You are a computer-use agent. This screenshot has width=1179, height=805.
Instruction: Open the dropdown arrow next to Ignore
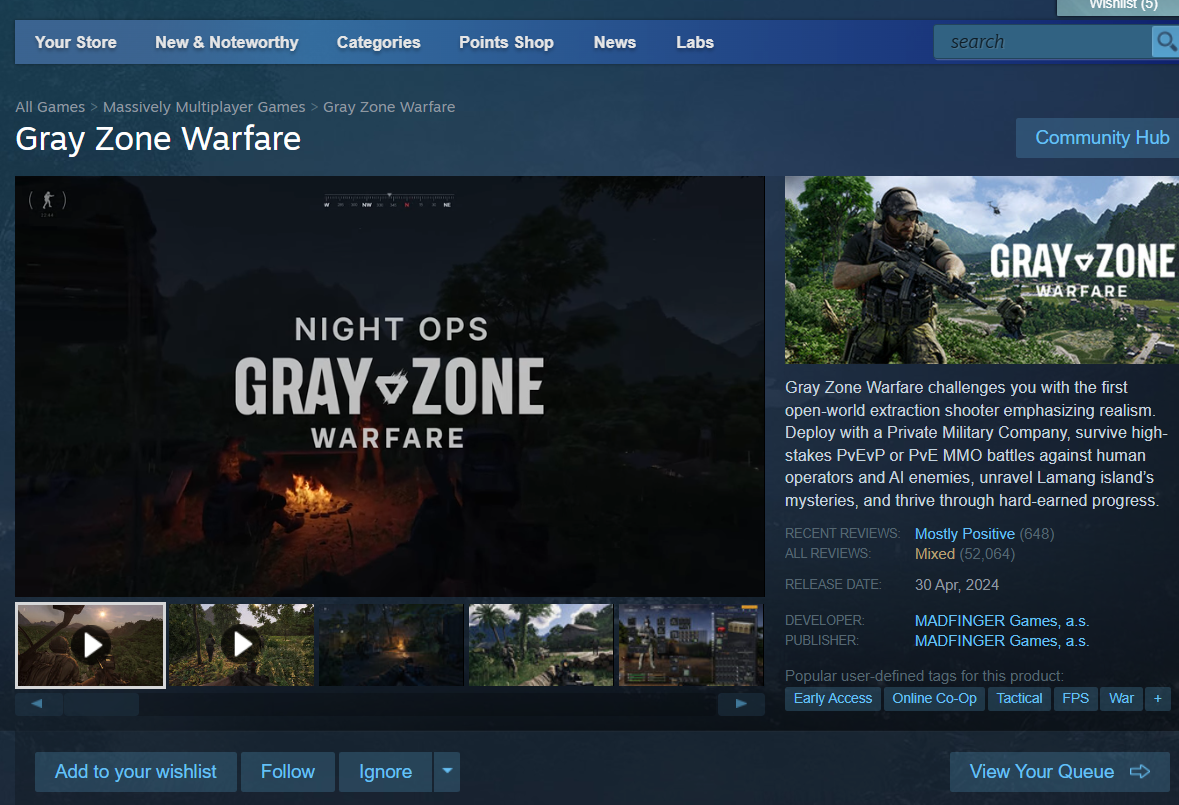447,771
